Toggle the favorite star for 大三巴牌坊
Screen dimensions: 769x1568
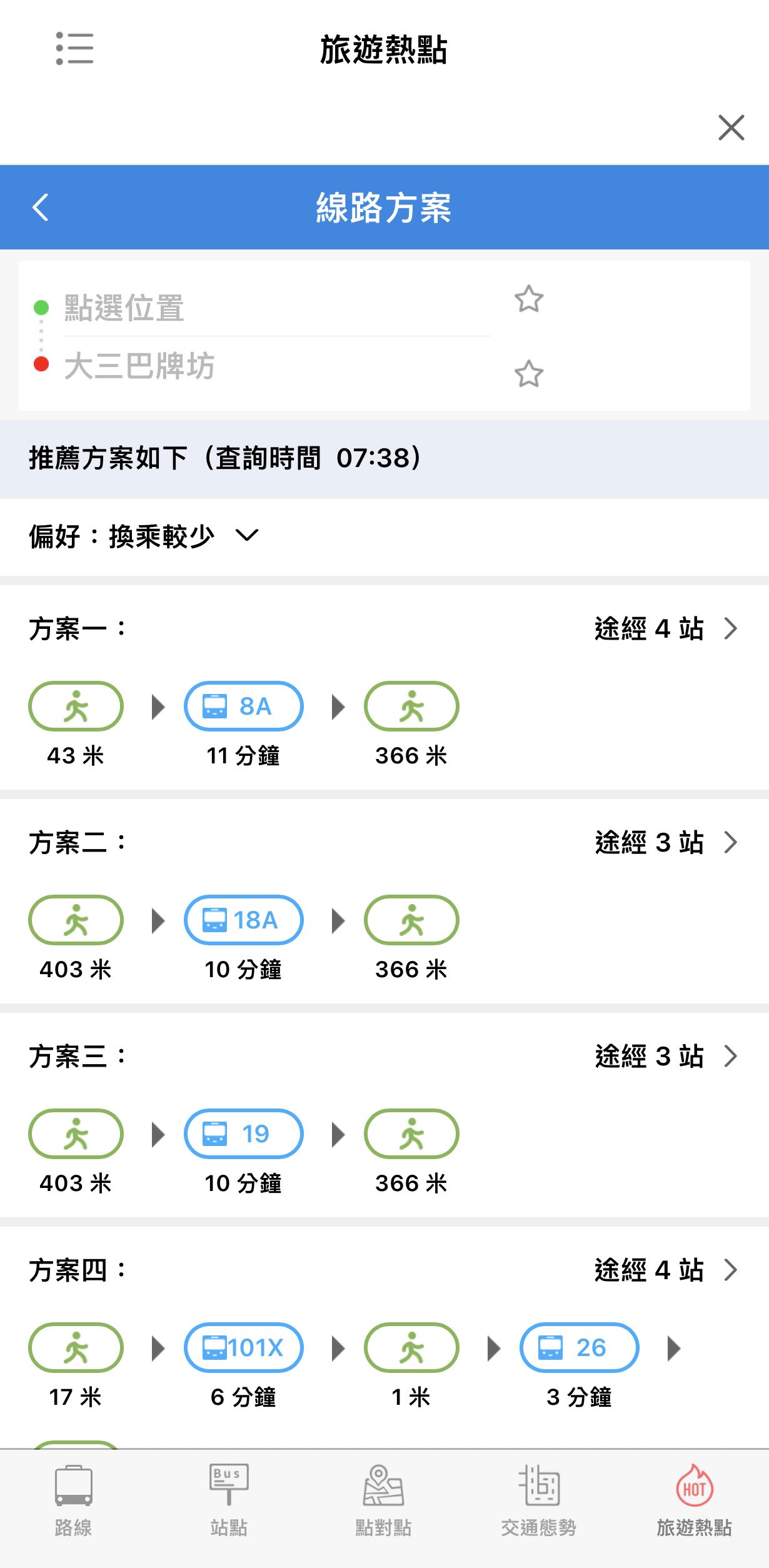pyautogui.click(x=529, y=374)
